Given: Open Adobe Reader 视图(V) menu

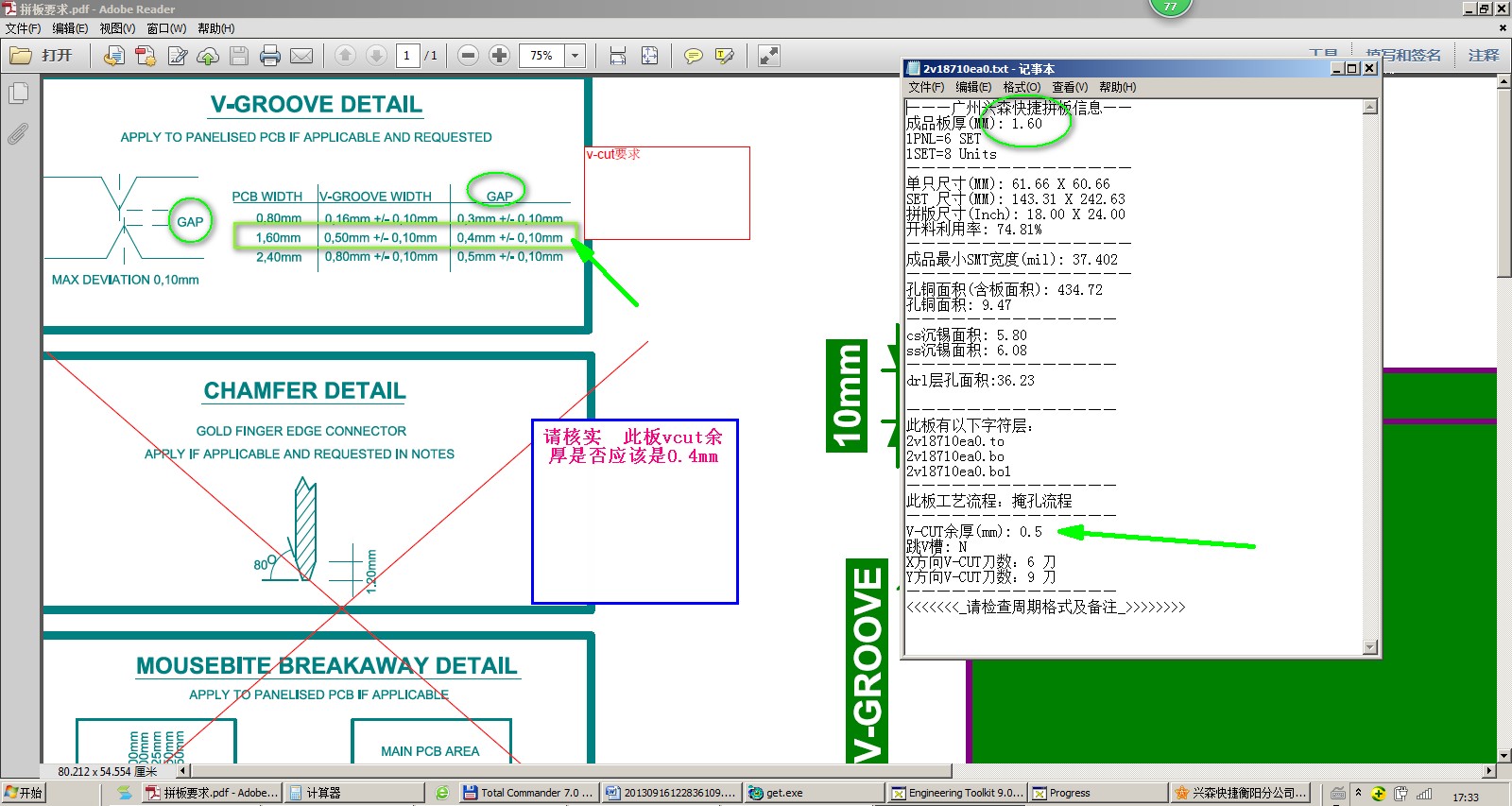Looking at the screenshot, I should coord(118,28).
